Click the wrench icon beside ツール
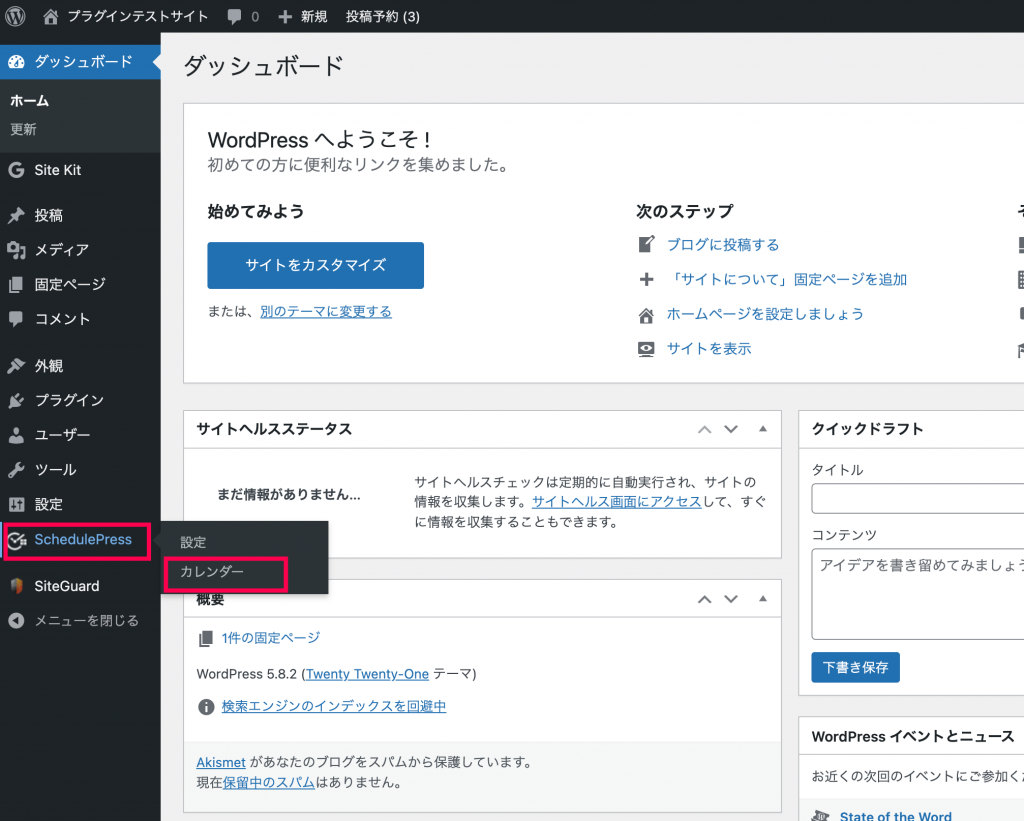The width and height of the screenshot is (1024, 821). pos(16,470)
